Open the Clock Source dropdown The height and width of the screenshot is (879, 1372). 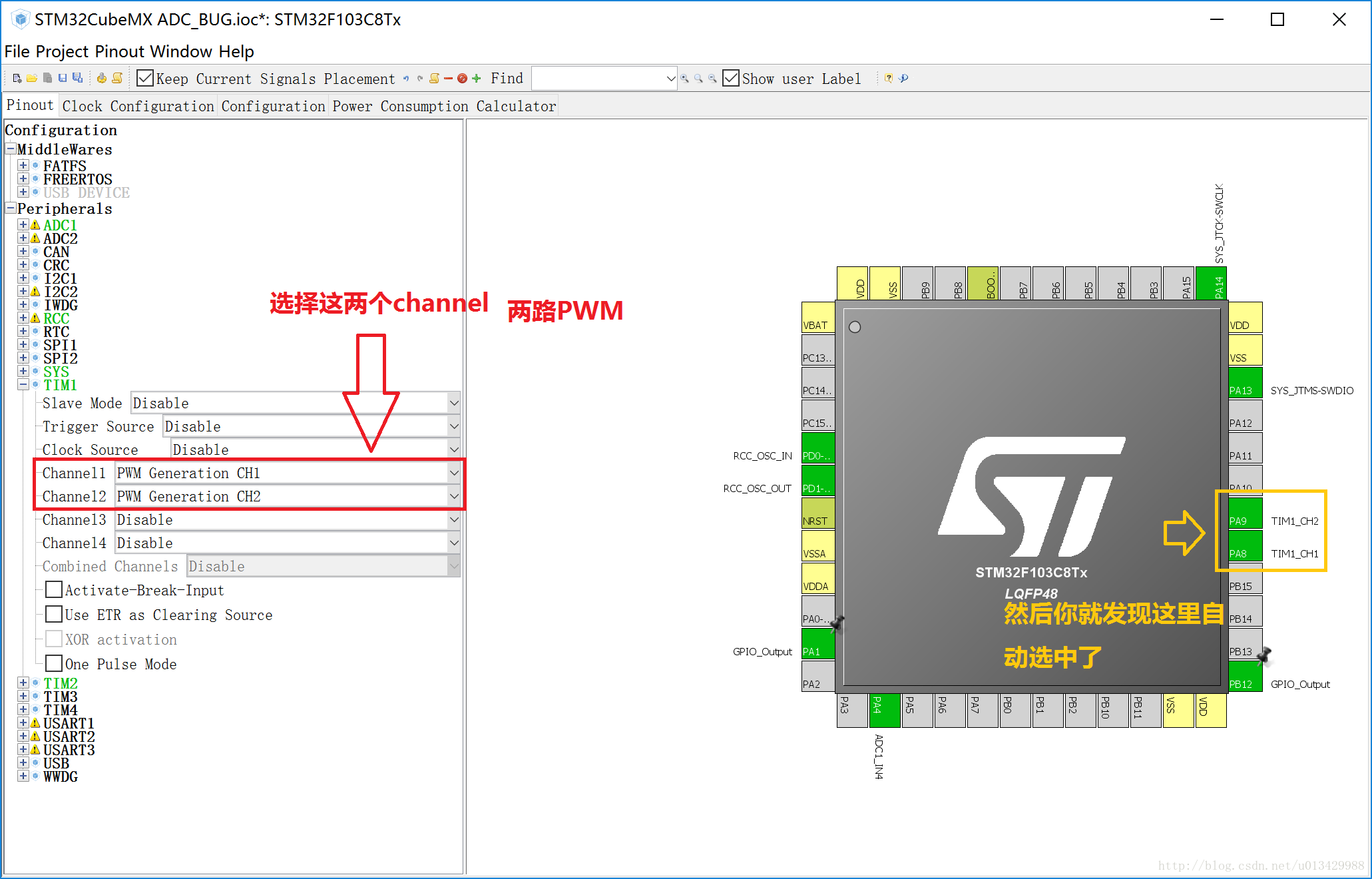tap(453, 449)
